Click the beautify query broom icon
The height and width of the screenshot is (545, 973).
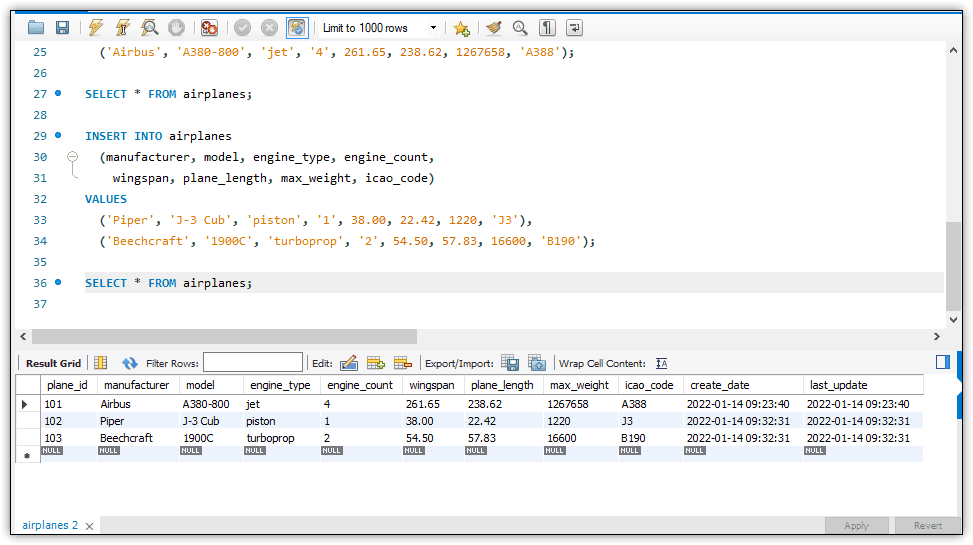tap(493, 28)
